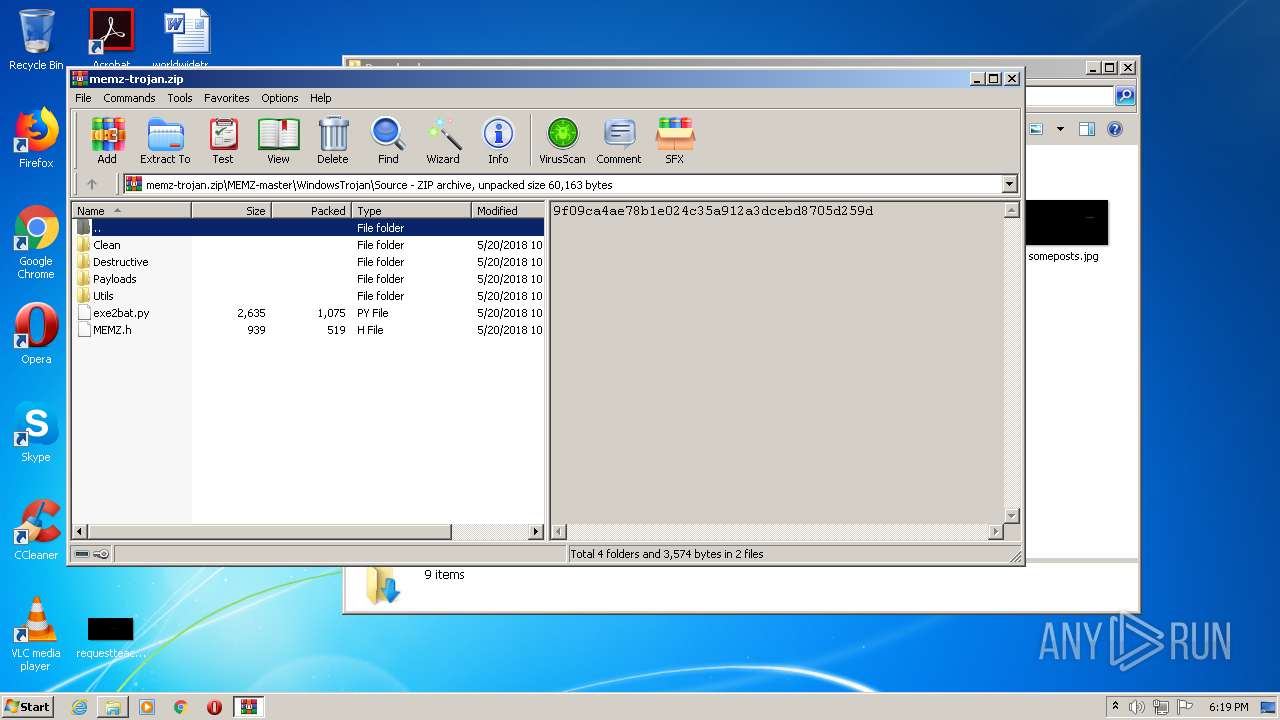The image size is (1280, 720).
Task: Select the MEMZ.h file
Action: pyautogui.click(x=309, y=330)
